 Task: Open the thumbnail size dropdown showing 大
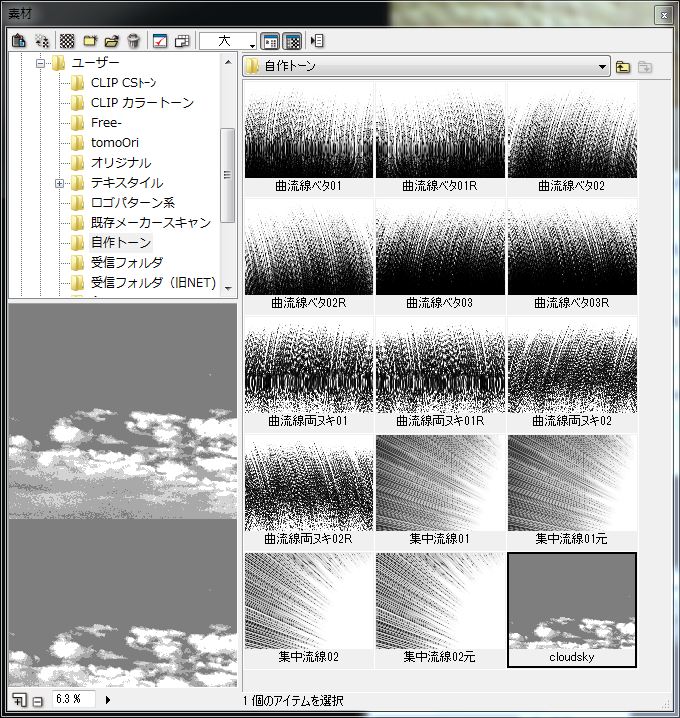point(228,41)
